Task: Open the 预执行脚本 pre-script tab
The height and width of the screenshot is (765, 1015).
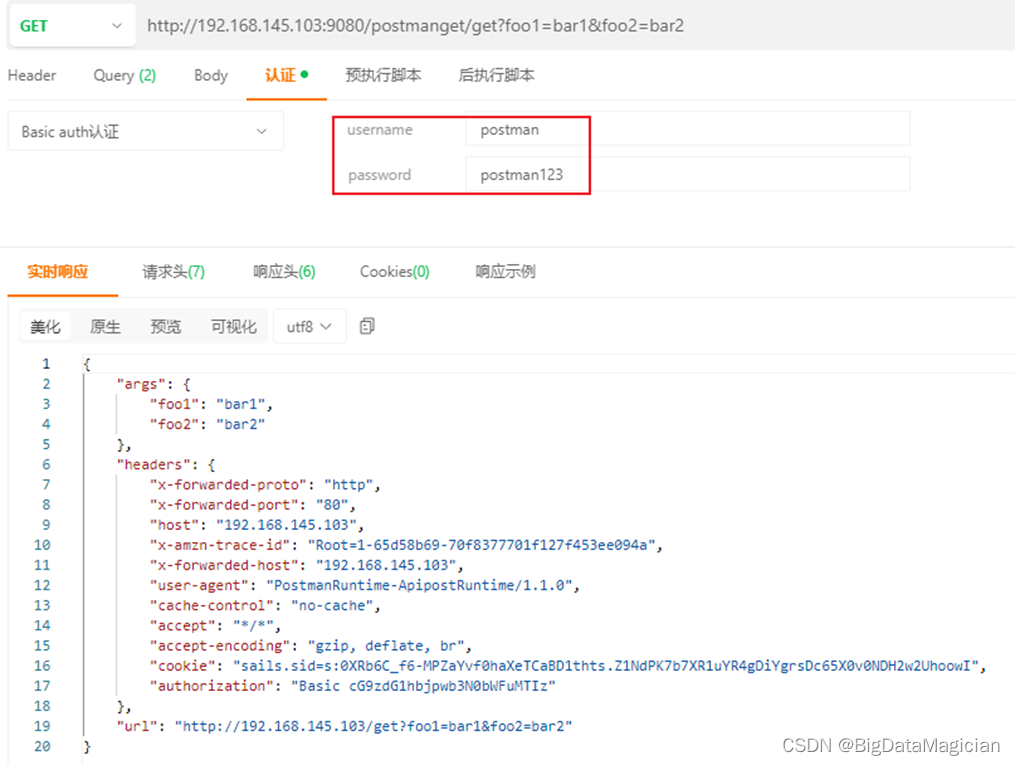Action: tap(382, 75)
